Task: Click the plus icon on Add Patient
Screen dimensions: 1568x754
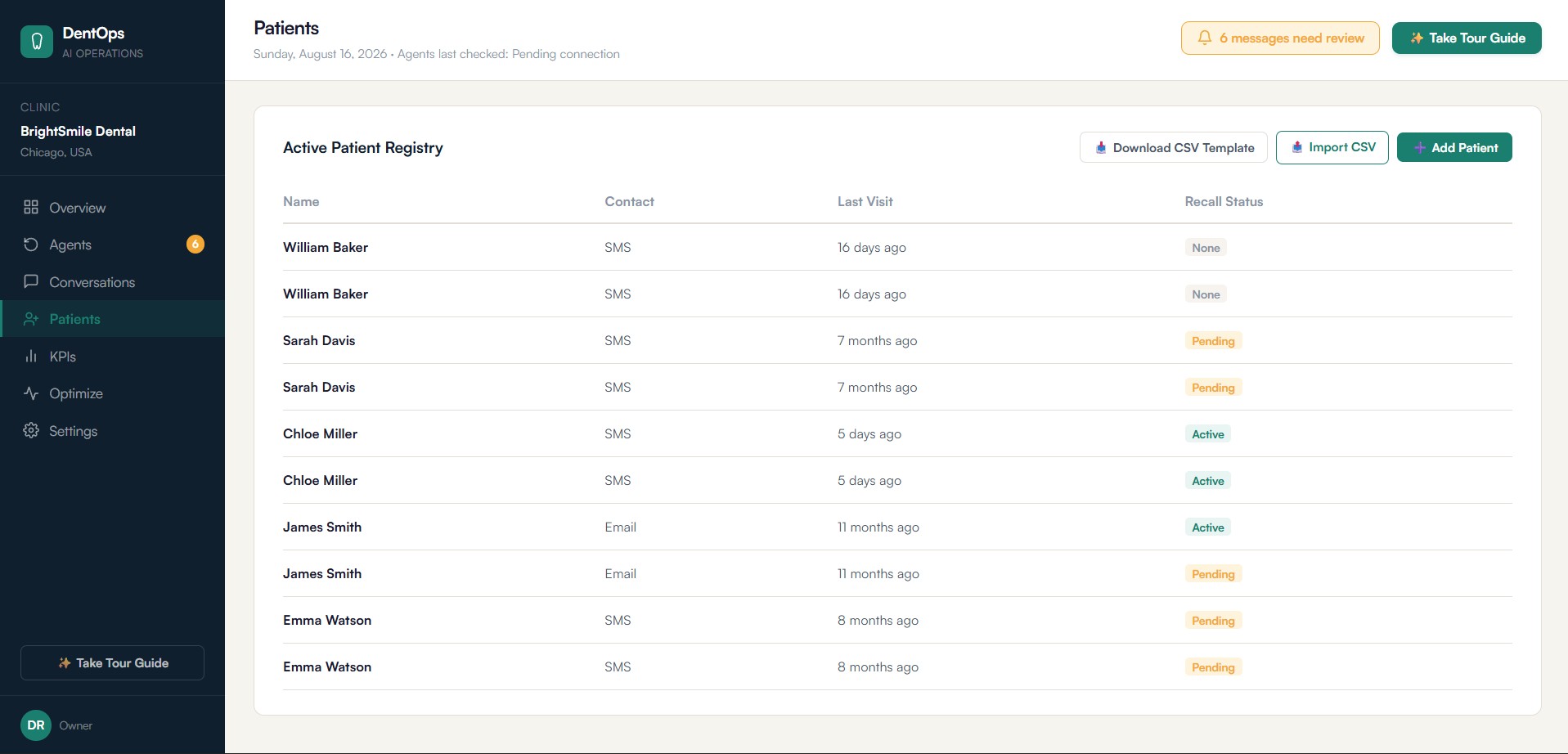Action: tap(1420, 148)
